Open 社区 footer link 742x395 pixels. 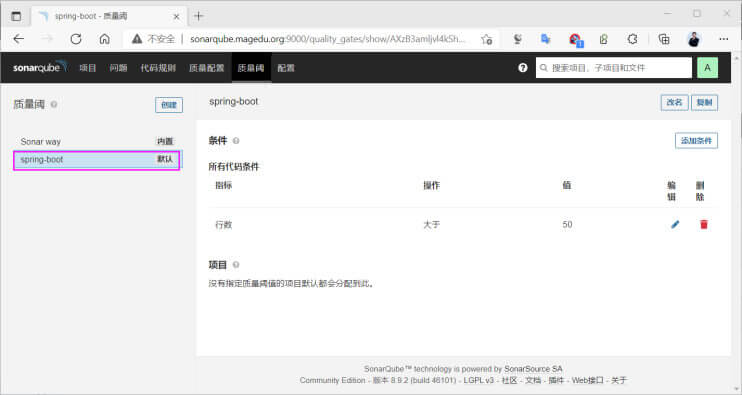pyautogui.click(x=509, y=380)
